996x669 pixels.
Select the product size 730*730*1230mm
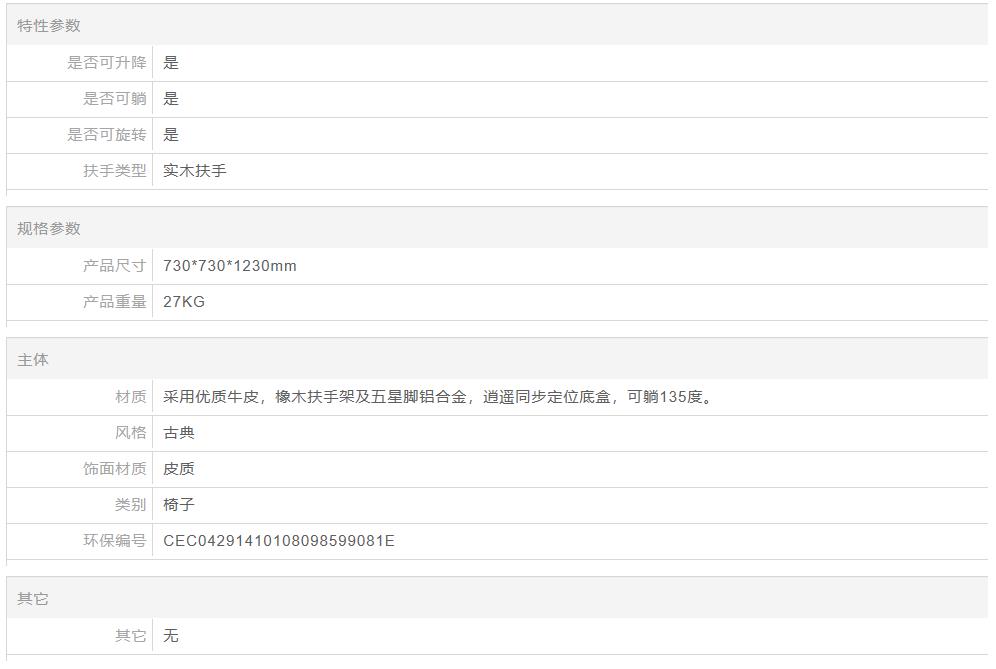230,266
